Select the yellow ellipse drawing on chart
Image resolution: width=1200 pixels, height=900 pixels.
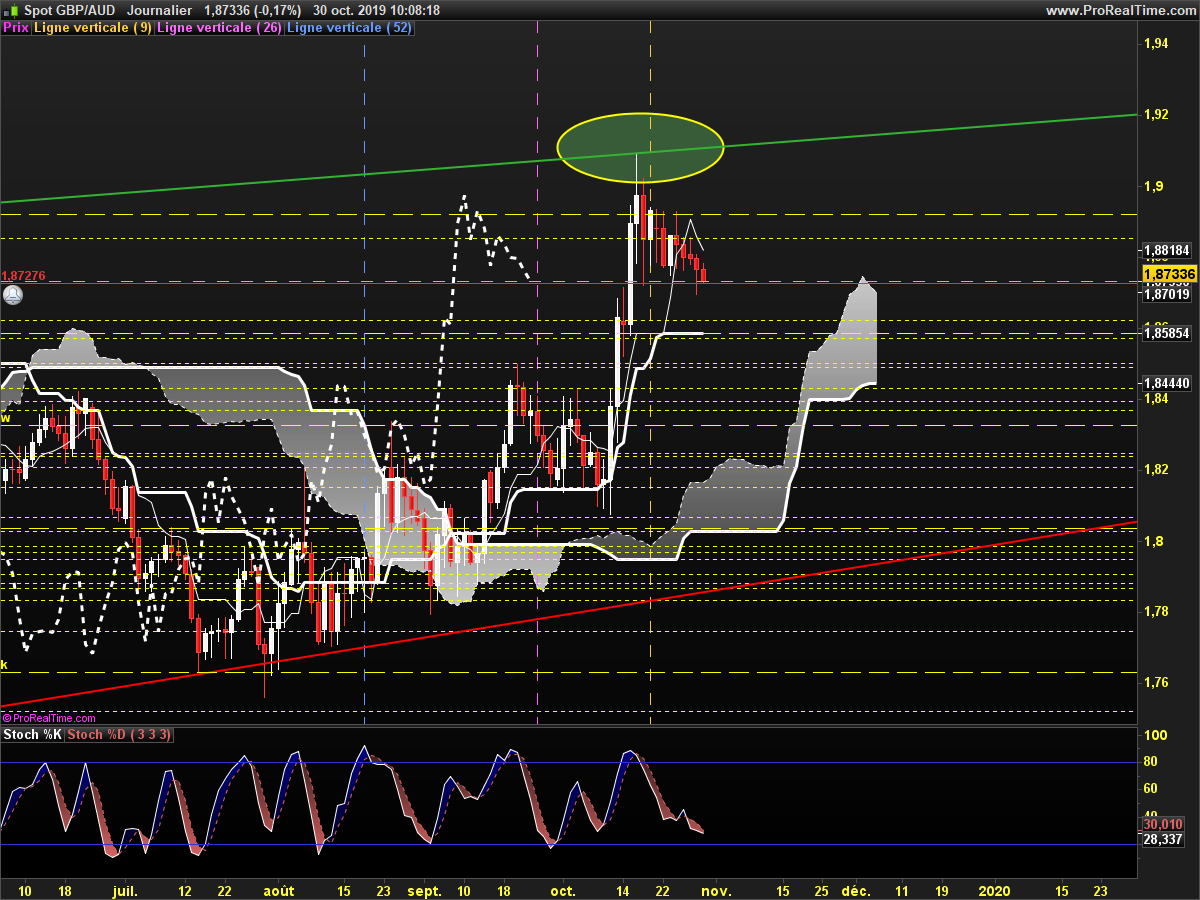tap(639, 147)
